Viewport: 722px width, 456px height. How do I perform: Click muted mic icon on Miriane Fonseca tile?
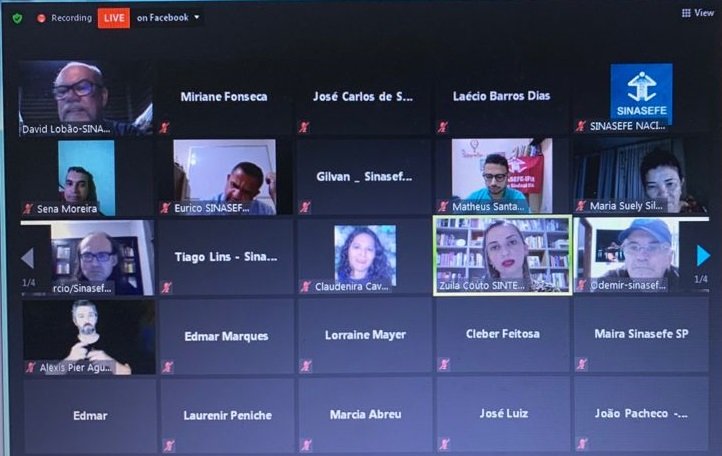[x=165, y=128]
